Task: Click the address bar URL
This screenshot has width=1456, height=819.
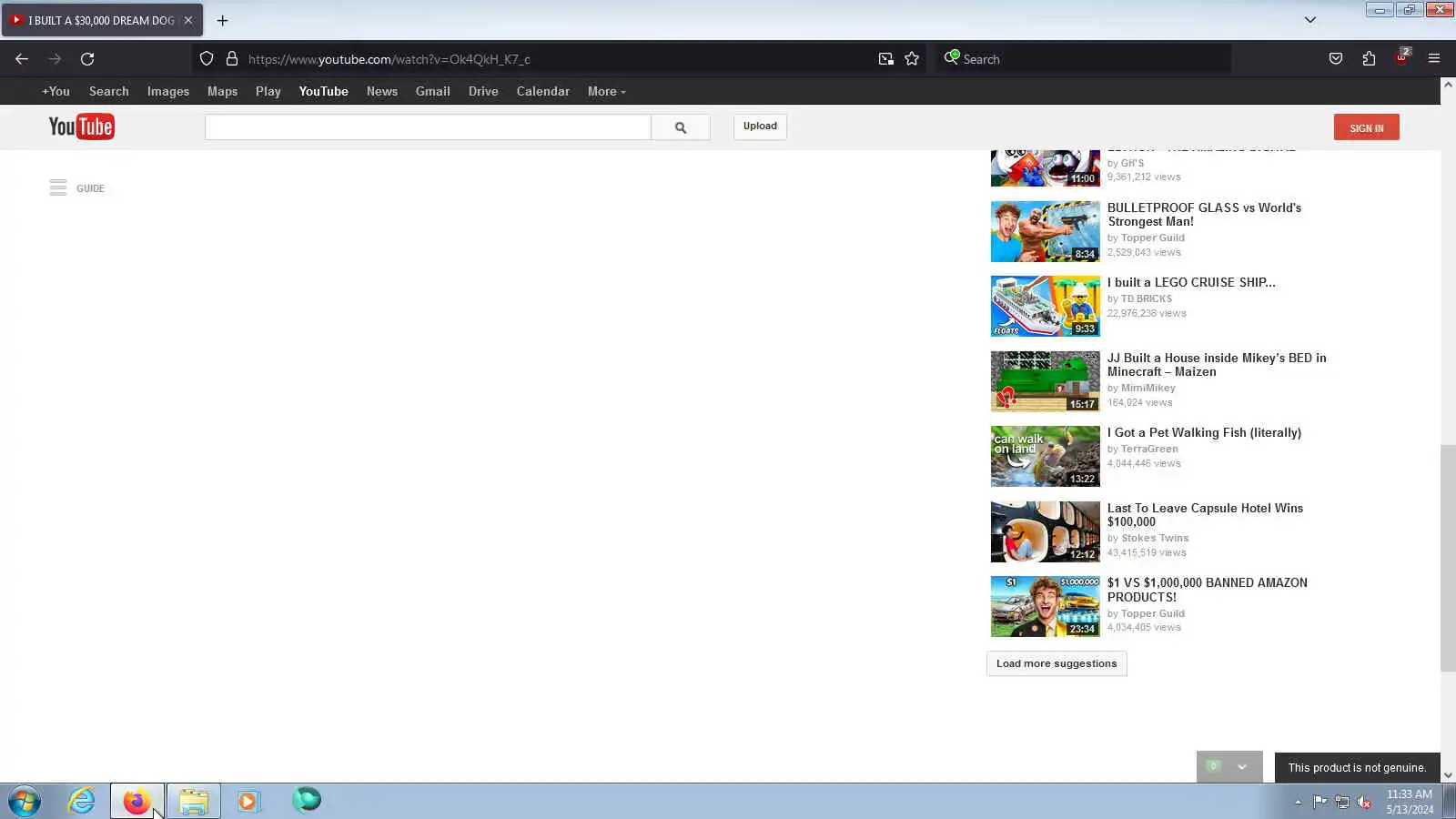Action: (389, 59)
